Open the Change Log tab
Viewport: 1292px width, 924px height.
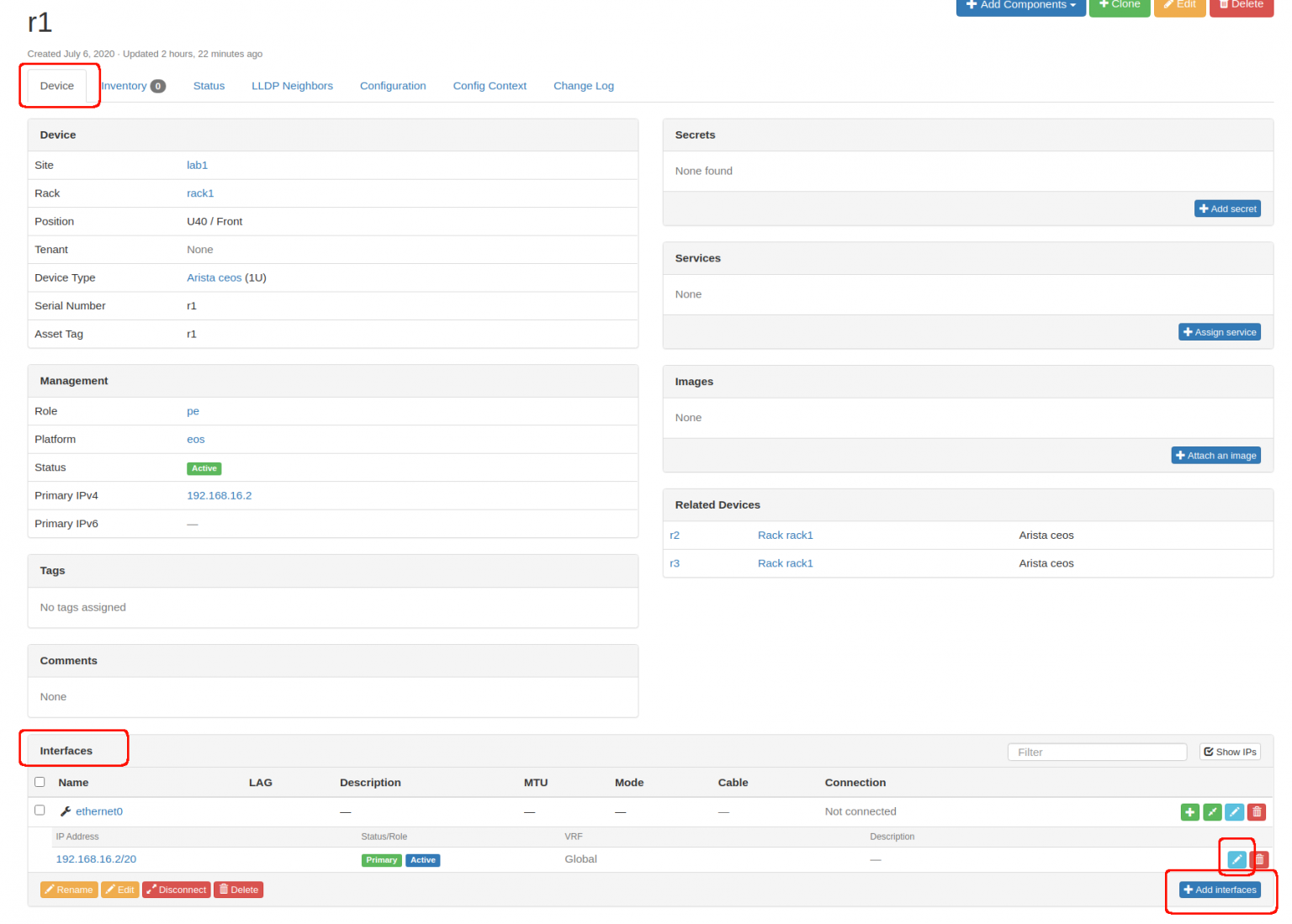tap(583, 86)
